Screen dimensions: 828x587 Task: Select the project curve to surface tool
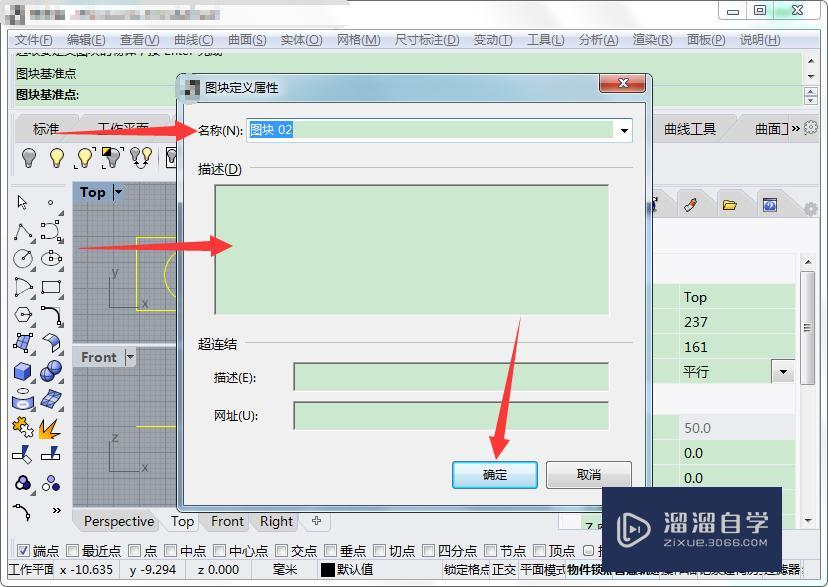click(x=23, y=400)
